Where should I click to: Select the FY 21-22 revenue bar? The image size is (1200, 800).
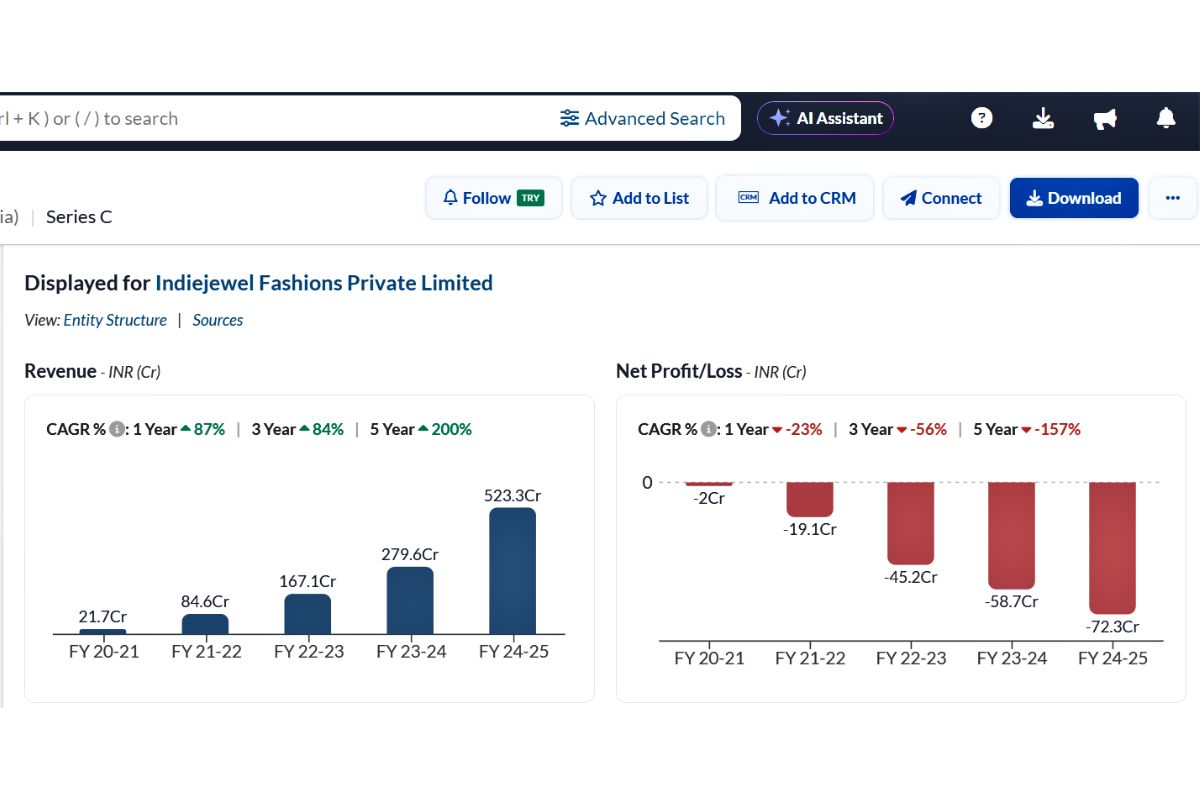coord(205,624)
